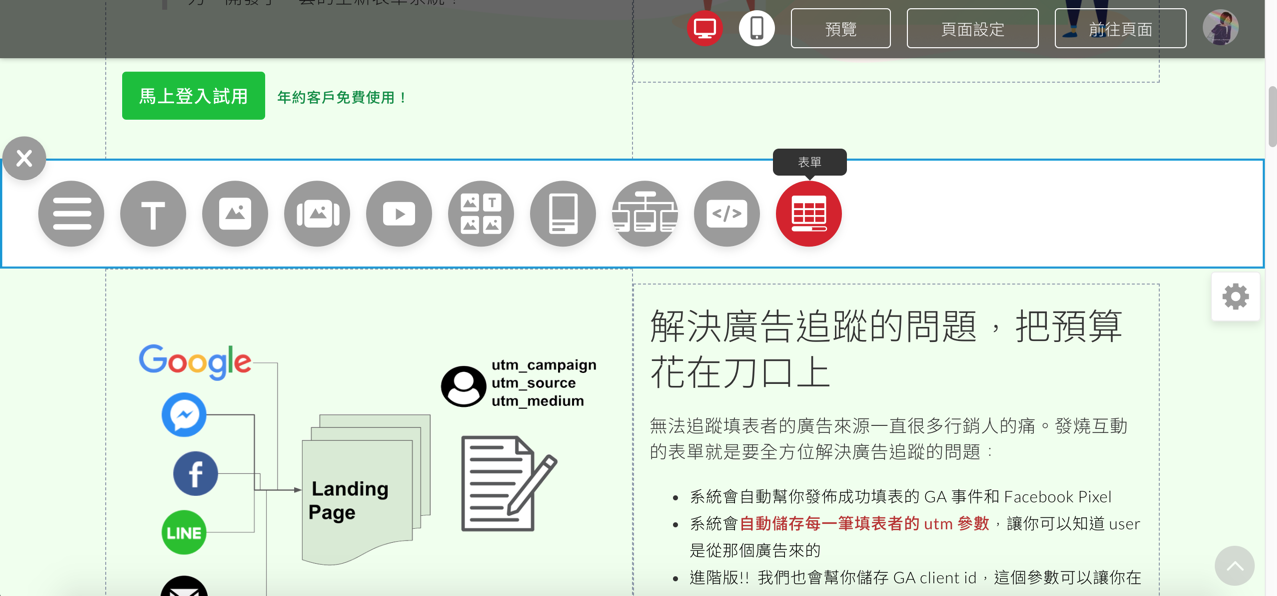Insert an image block

(235, 214)
